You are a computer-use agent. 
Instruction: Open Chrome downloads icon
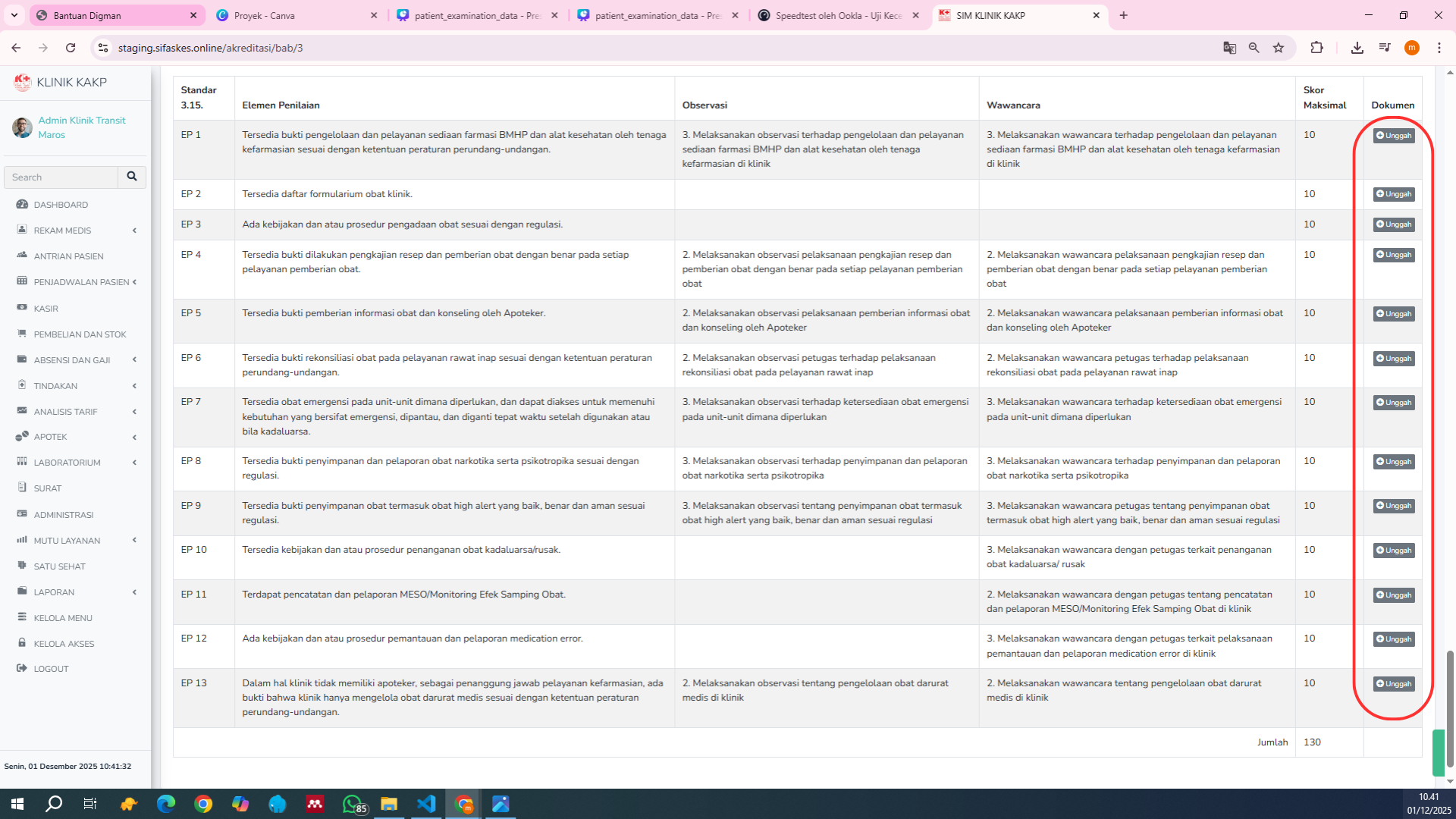tap(1357, 48)
